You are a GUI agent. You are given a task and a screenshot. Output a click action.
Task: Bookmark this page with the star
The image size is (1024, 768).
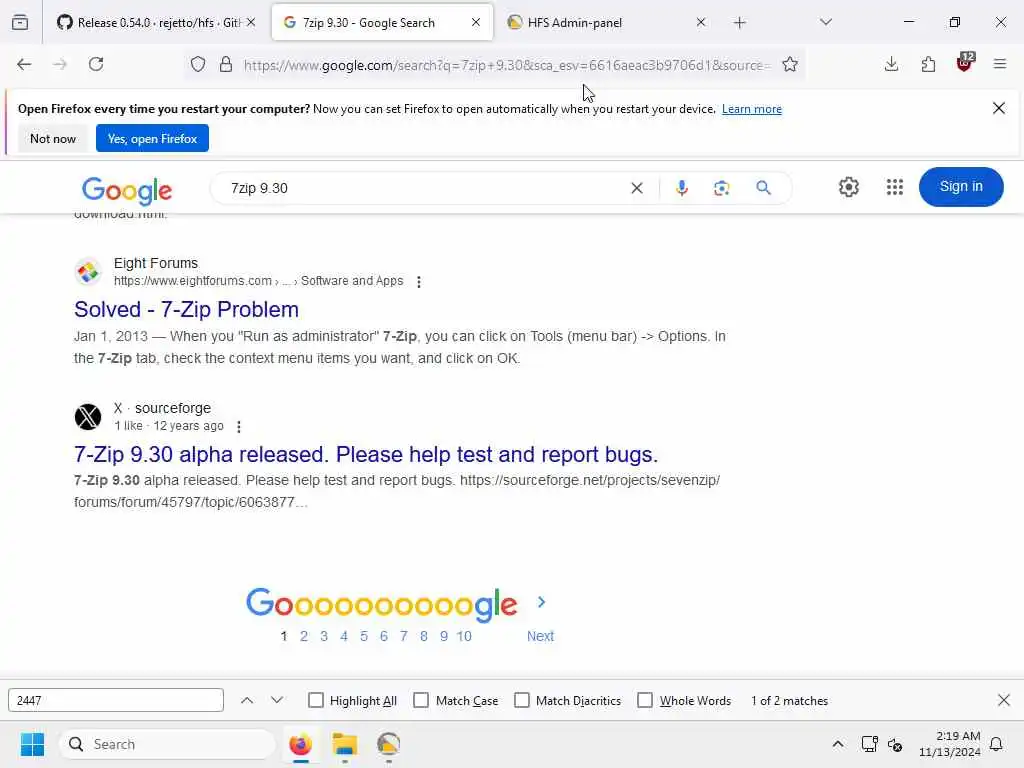point(790,64)
